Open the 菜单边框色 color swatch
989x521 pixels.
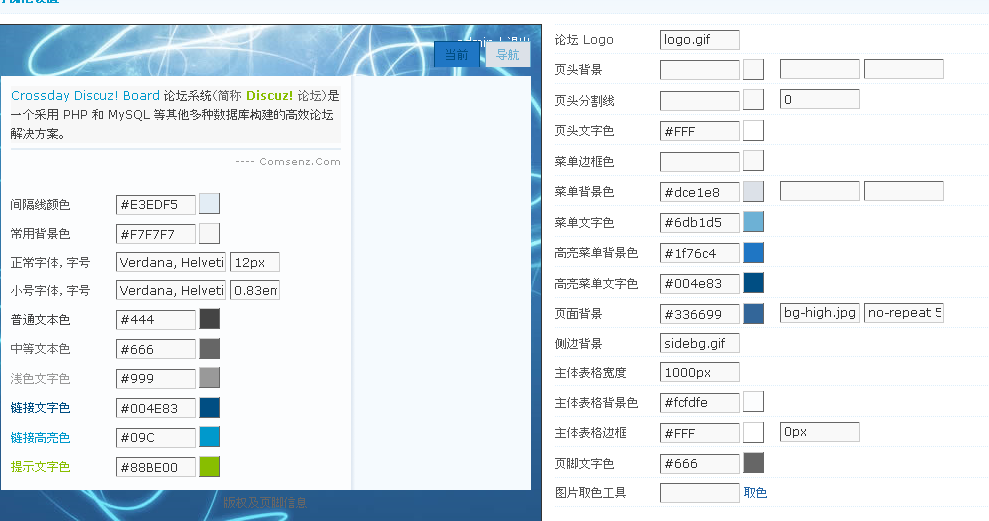pyautogui.click(x=753, y=160)
